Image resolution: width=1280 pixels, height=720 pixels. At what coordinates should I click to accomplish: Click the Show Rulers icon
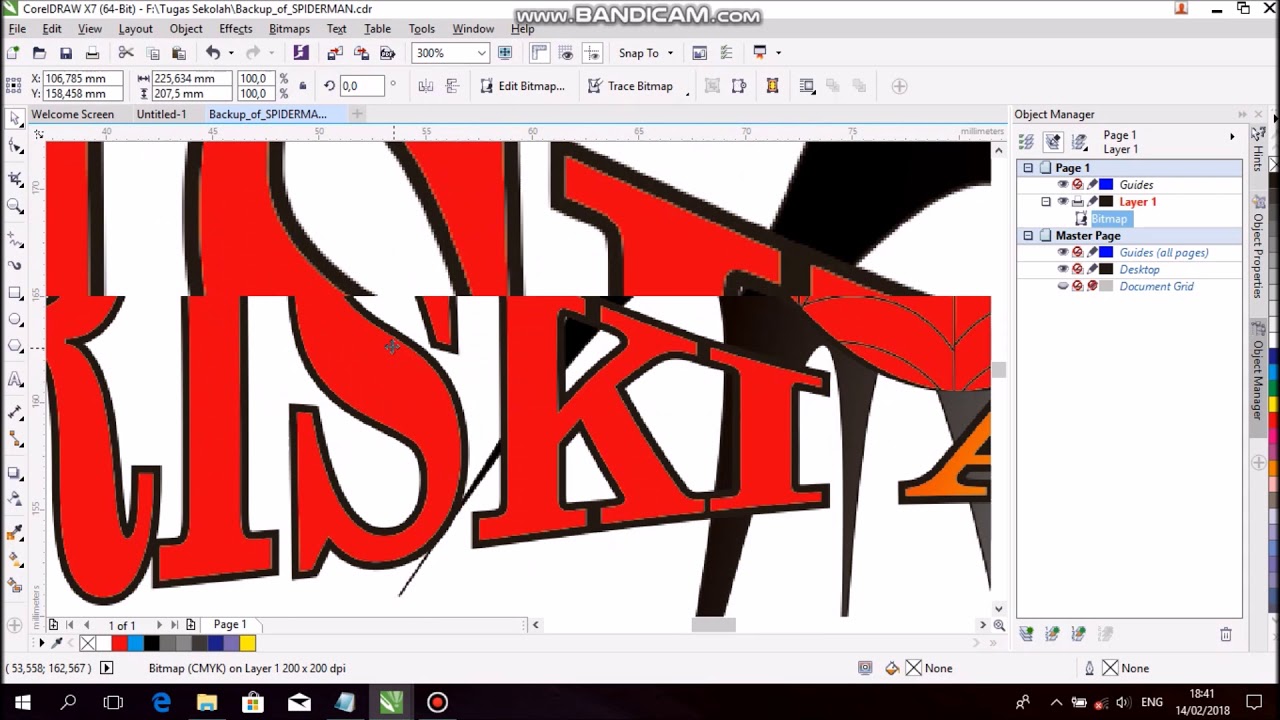pyautogui.click(x=539, y=53)
